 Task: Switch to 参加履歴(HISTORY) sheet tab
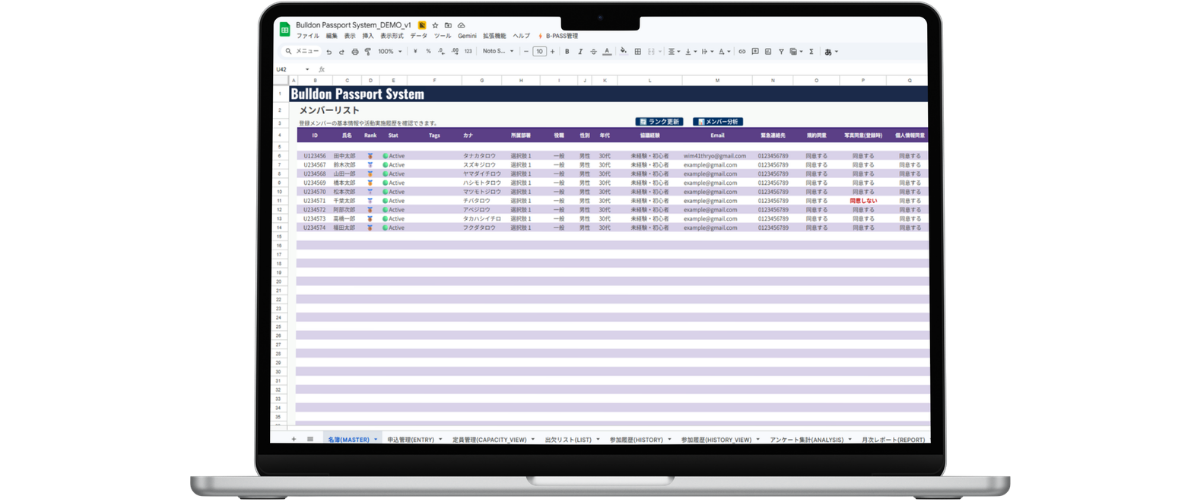pos(637,439)
